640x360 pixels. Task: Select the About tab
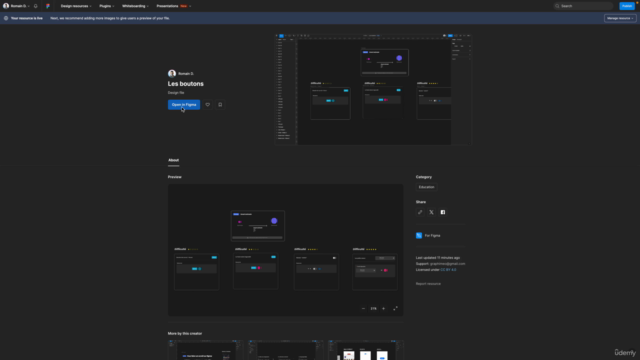coord(173,160)
